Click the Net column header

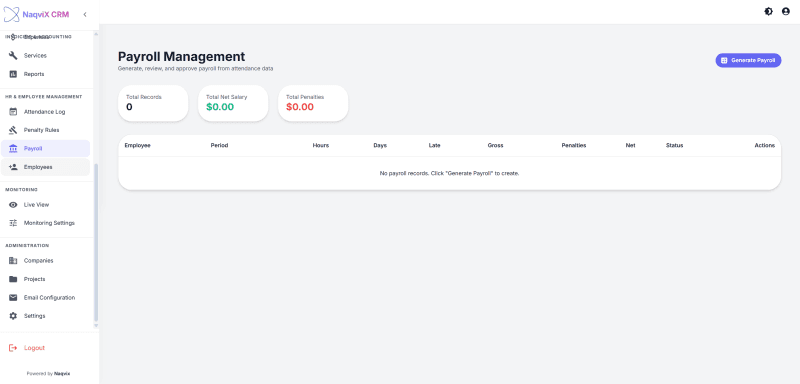point(631,145)
